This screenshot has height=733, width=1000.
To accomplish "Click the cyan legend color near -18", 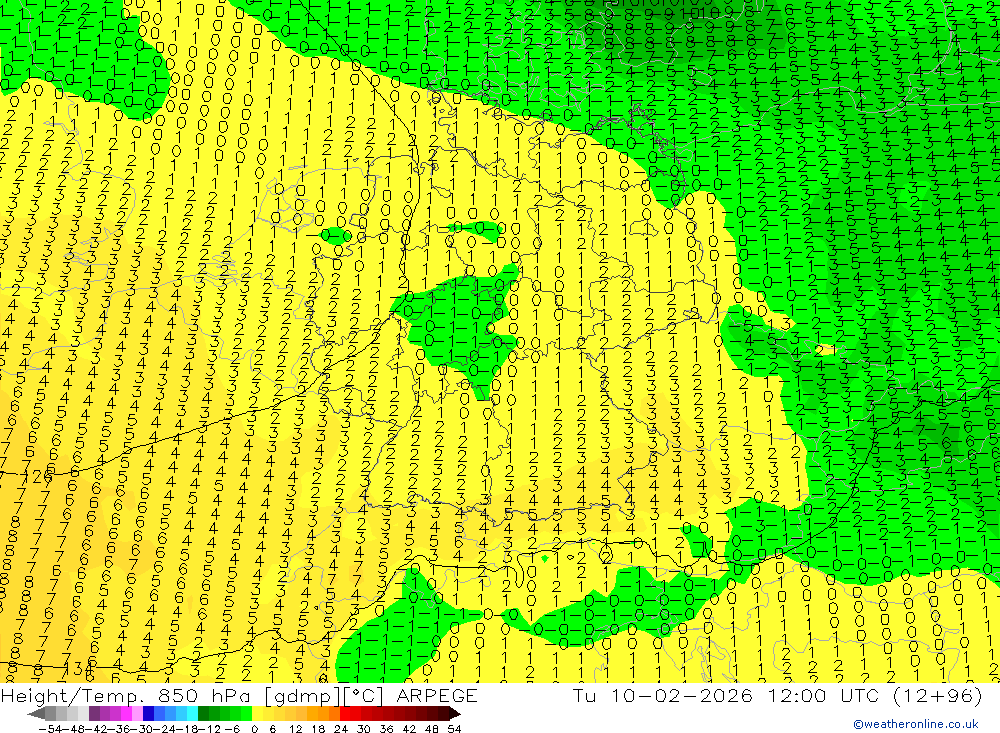I will (x=192, y=713).
